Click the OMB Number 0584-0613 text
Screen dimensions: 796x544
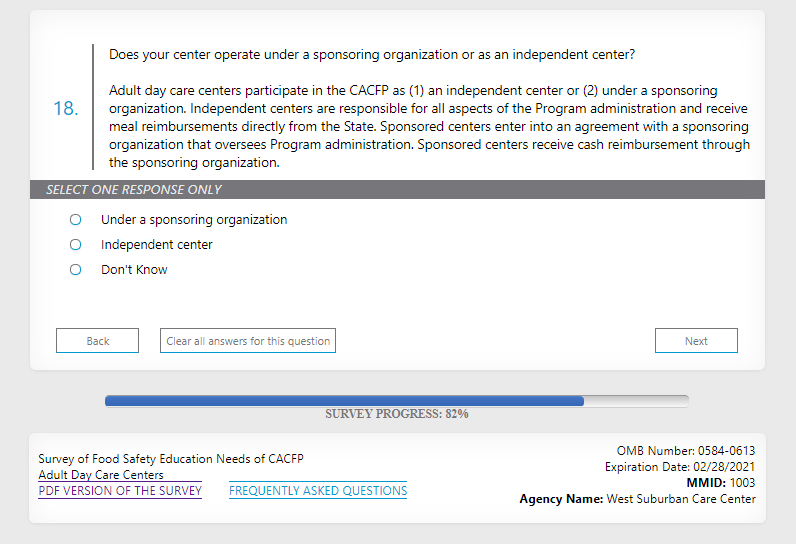[685, 451]
